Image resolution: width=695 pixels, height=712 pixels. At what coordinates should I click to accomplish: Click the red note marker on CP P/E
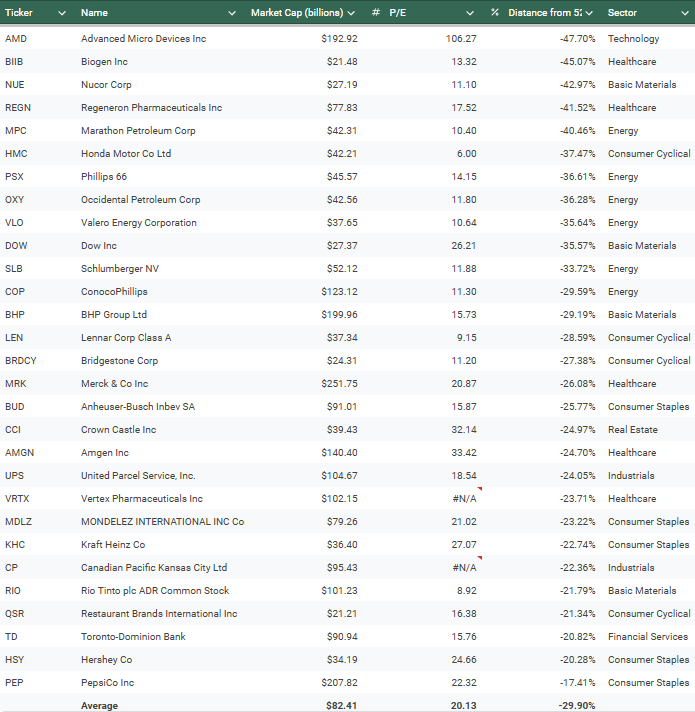click(x=479, y=558)
